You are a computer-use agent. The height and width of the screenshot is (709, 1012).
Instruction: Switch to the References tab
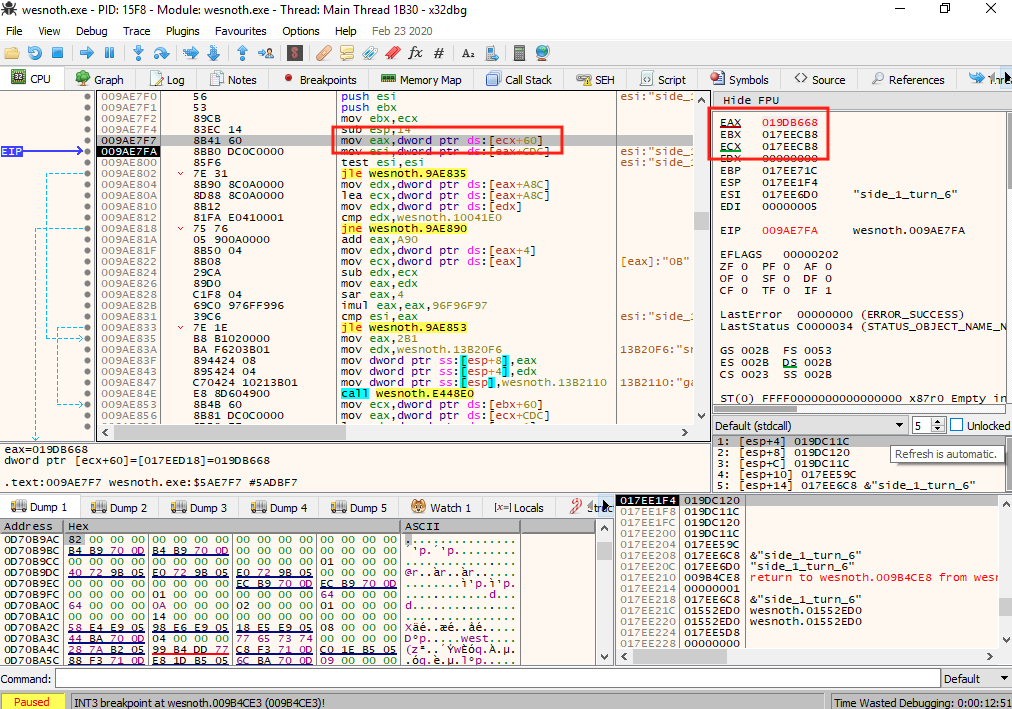908,79
